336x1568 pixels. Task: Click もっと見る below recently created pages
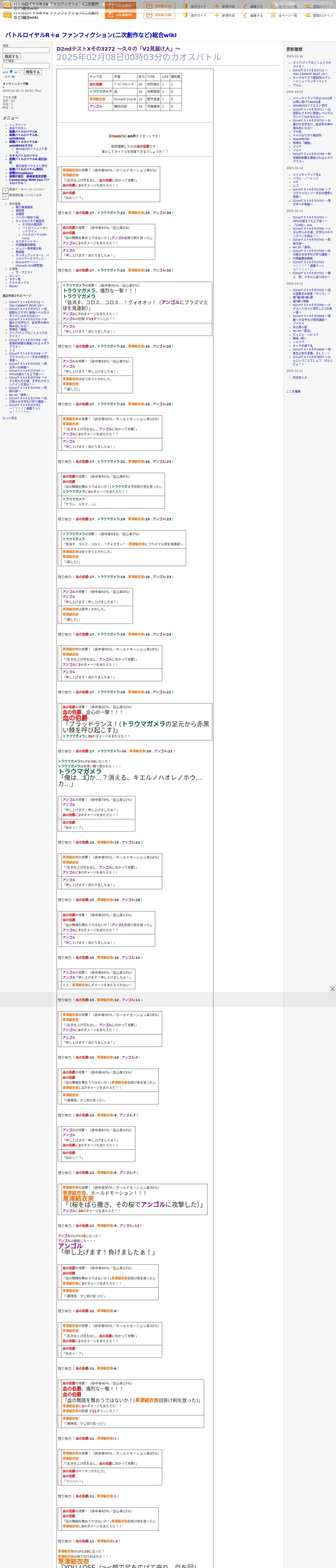[x=10, y=418]
